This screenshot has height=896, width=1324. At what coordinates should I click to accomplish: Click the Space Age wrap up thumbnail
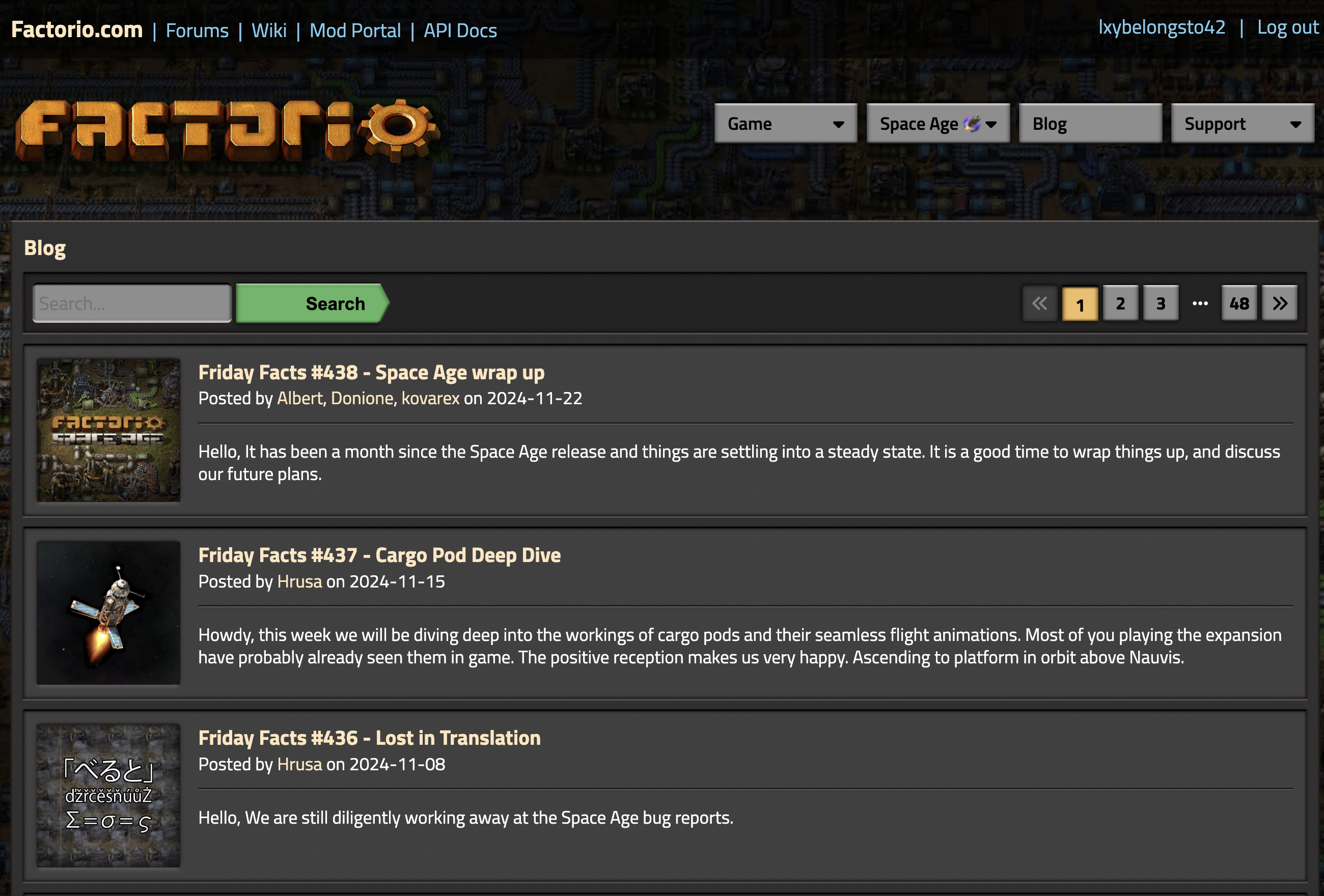[x=108, y=430]
